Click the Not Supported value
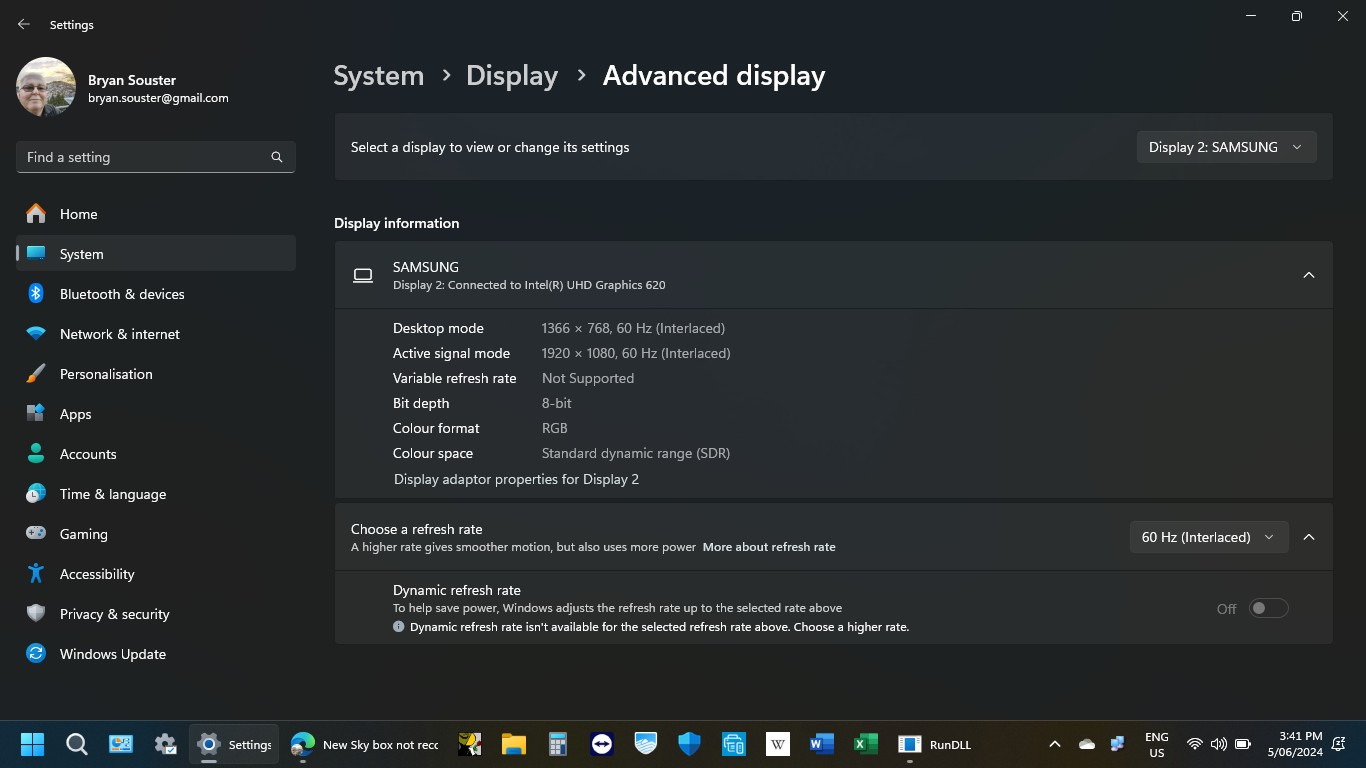The width and height of the screenshot is (1366, 768). 588,378
